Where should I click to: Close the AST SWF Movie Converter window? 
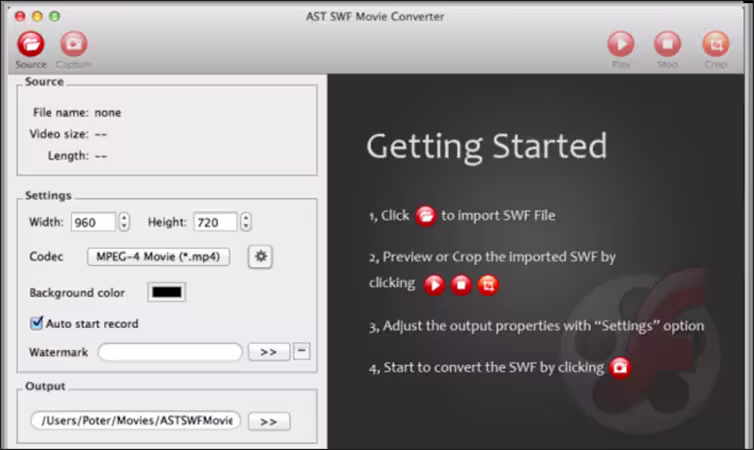(x=20, y=16)
